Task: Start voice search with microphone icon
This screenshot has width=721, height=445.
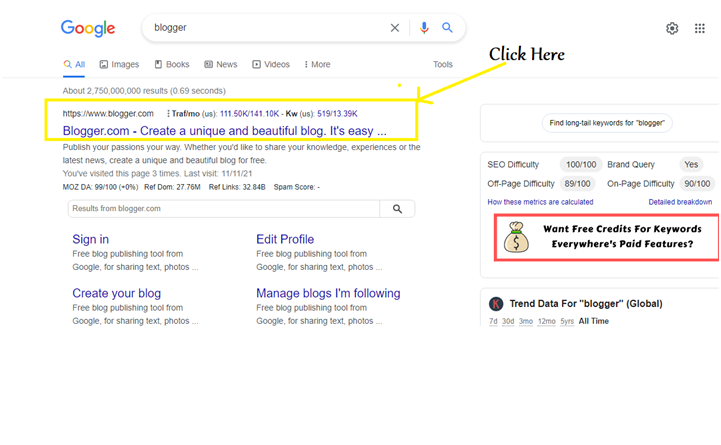Action: tap(424, 28)
